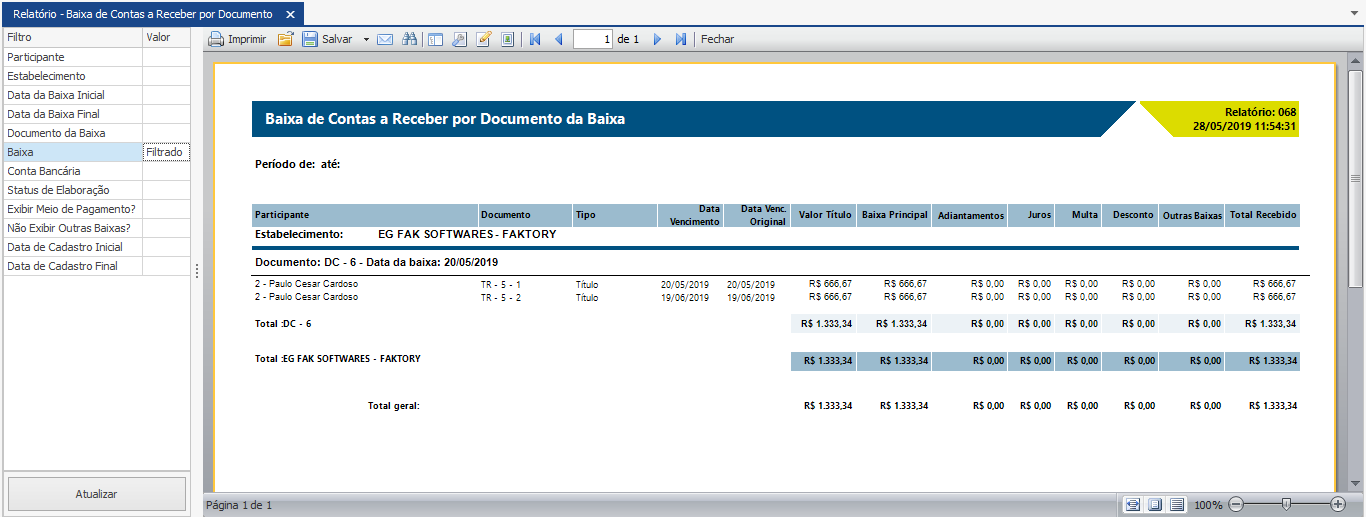
Task: Click the zoom out minus button
Action: (x=1236, y=505)
